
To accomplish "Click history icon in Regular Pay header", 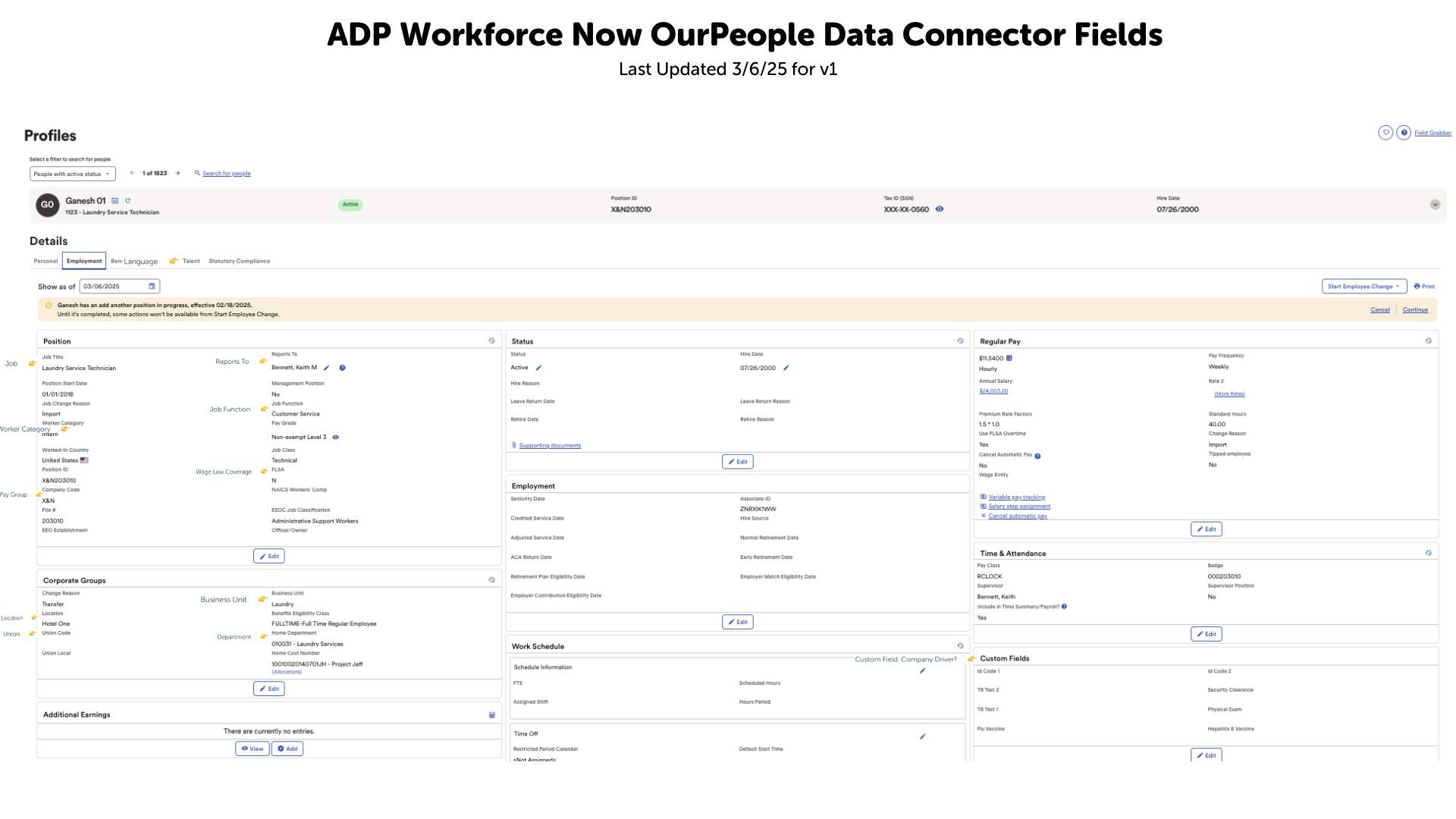I will coord(1429,341).
